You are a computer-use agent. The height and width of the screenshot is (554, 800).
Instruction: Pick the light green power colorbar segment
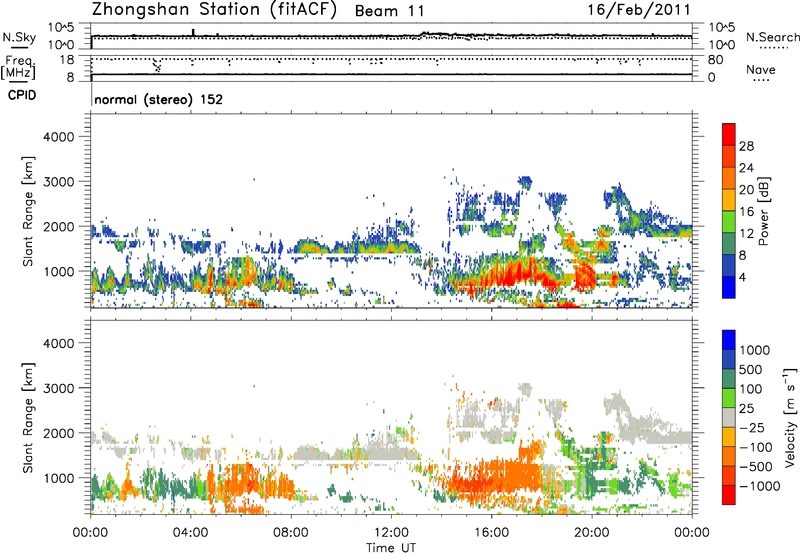coord(729,221)
